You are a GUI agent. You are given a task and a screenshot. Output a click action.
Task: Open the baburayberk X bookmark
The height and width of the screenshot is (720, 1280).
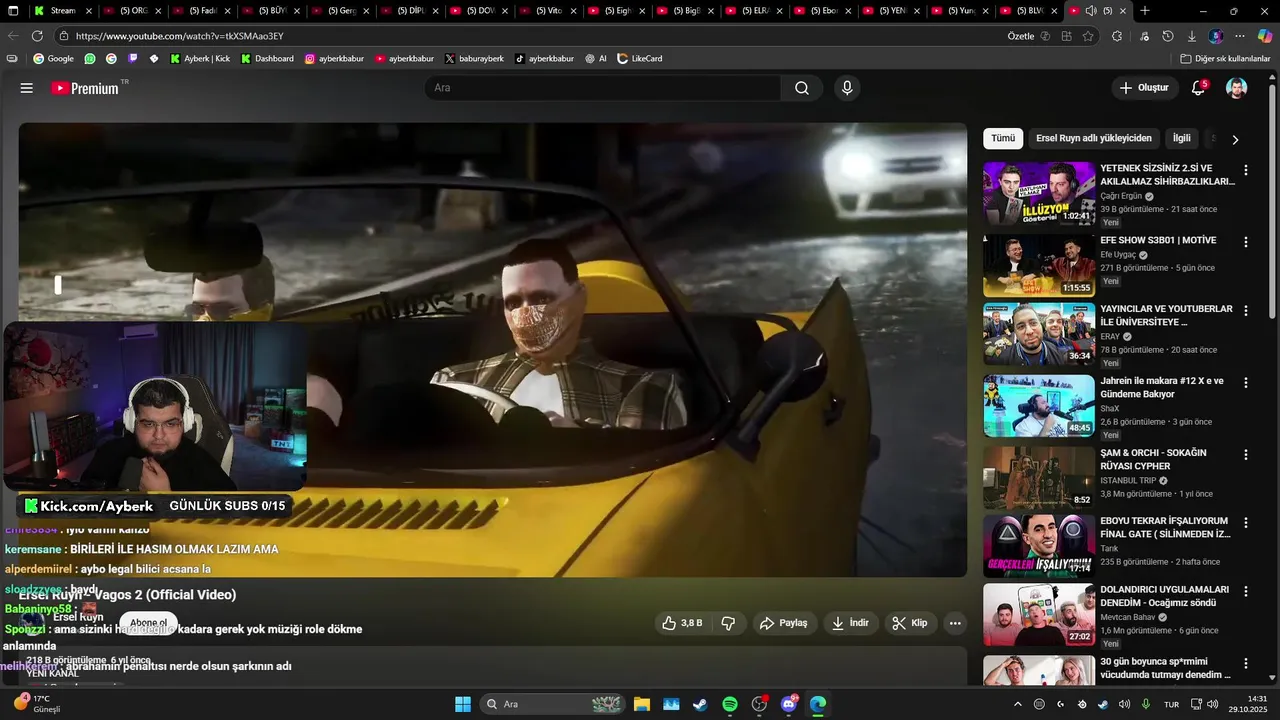474,58
